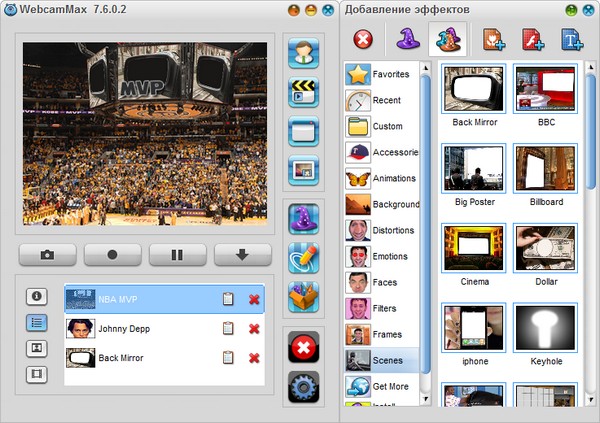Pause the webcam video

point(177,255)
